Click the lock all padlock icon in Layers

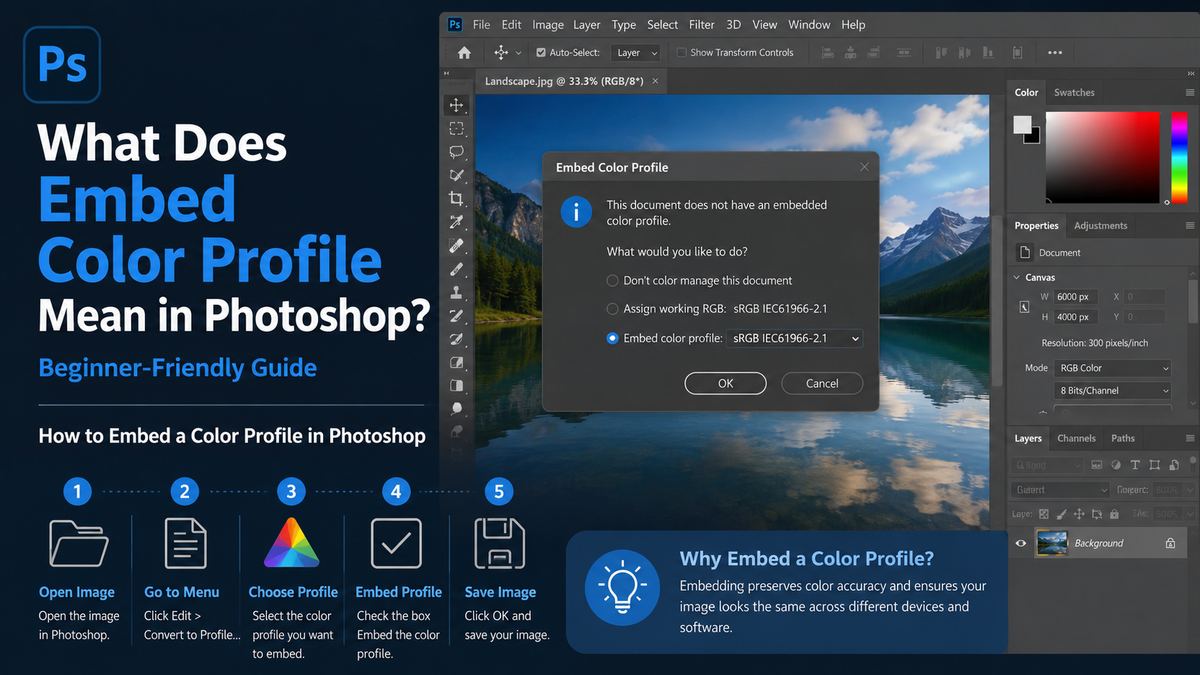pyautogui.click(x=1114, y=514)
